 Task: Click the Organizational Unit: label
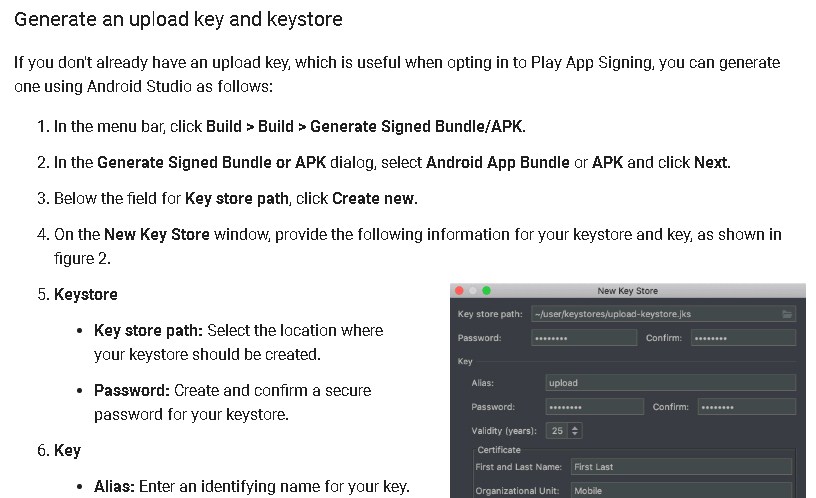click(x=517, y=491)
